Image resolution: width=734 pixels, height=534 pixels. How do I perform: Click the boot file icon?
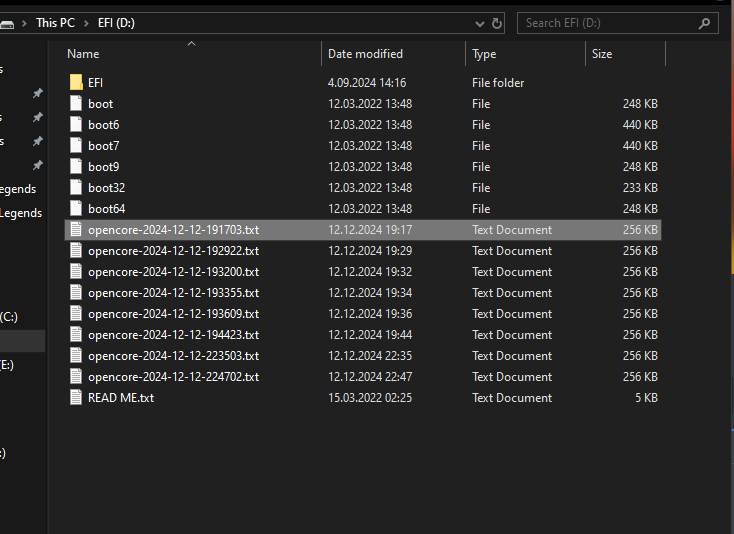[x=76, y=104]
